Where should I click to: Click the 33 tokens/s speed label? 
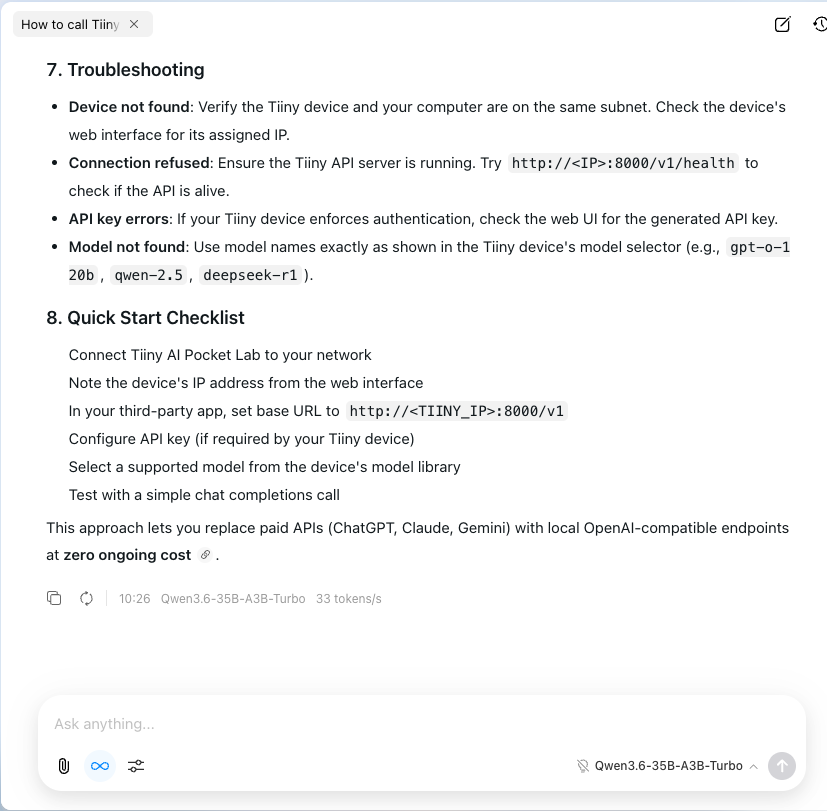tap(349, 598)
